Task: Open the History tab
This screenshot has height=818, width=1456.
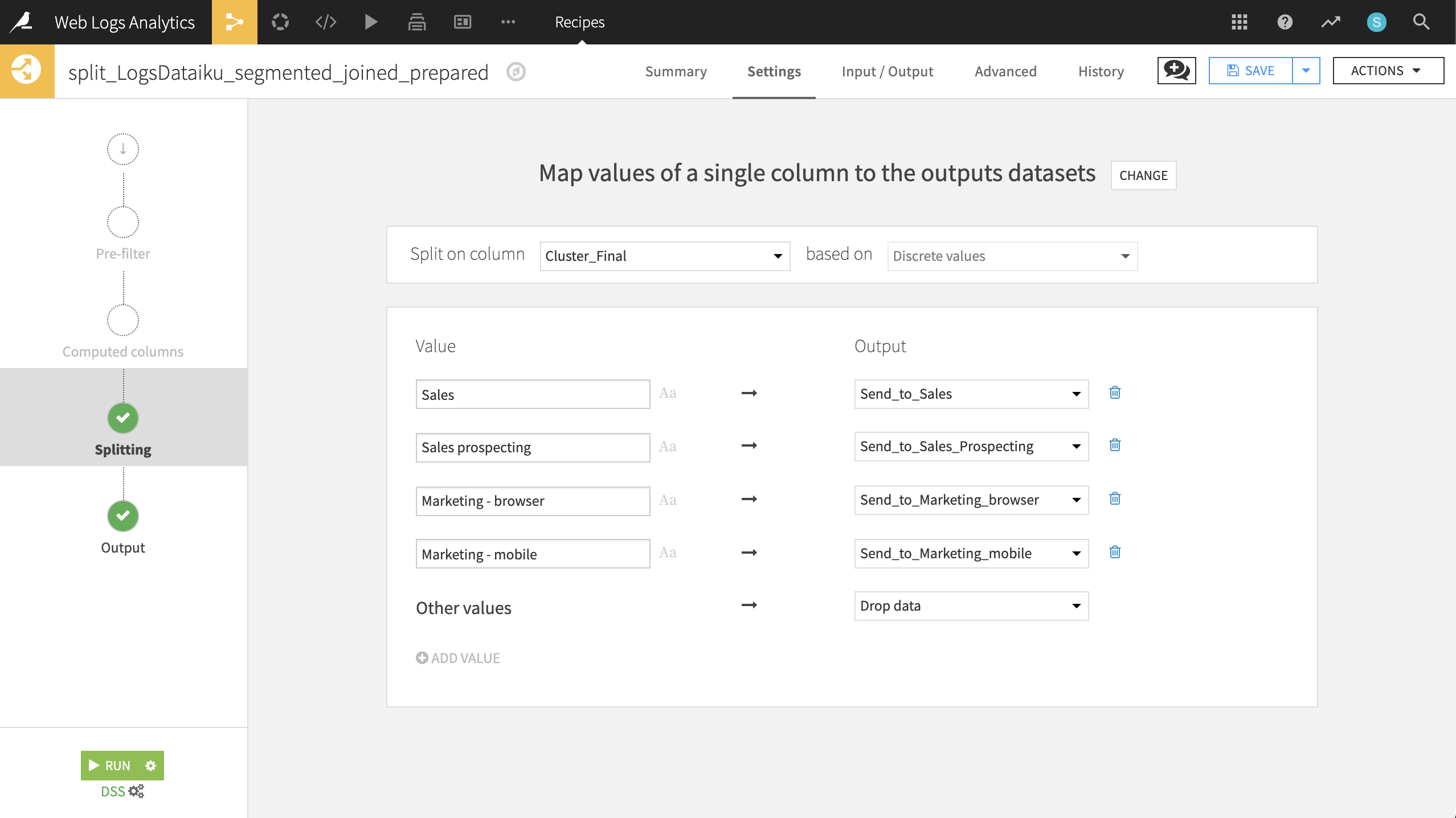Action: 1101,71
